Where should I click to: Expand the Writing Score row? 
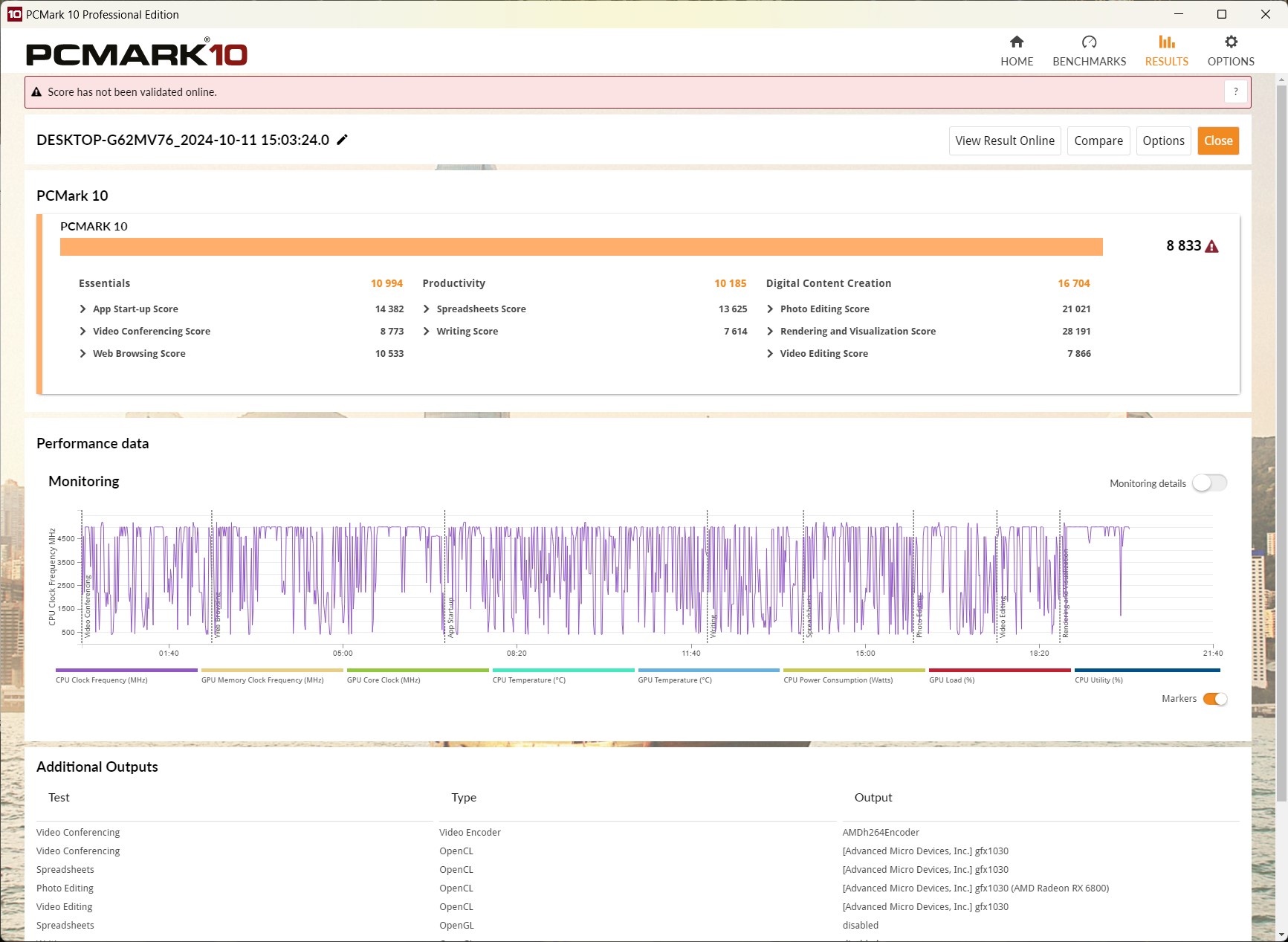(x=427, y=332)
